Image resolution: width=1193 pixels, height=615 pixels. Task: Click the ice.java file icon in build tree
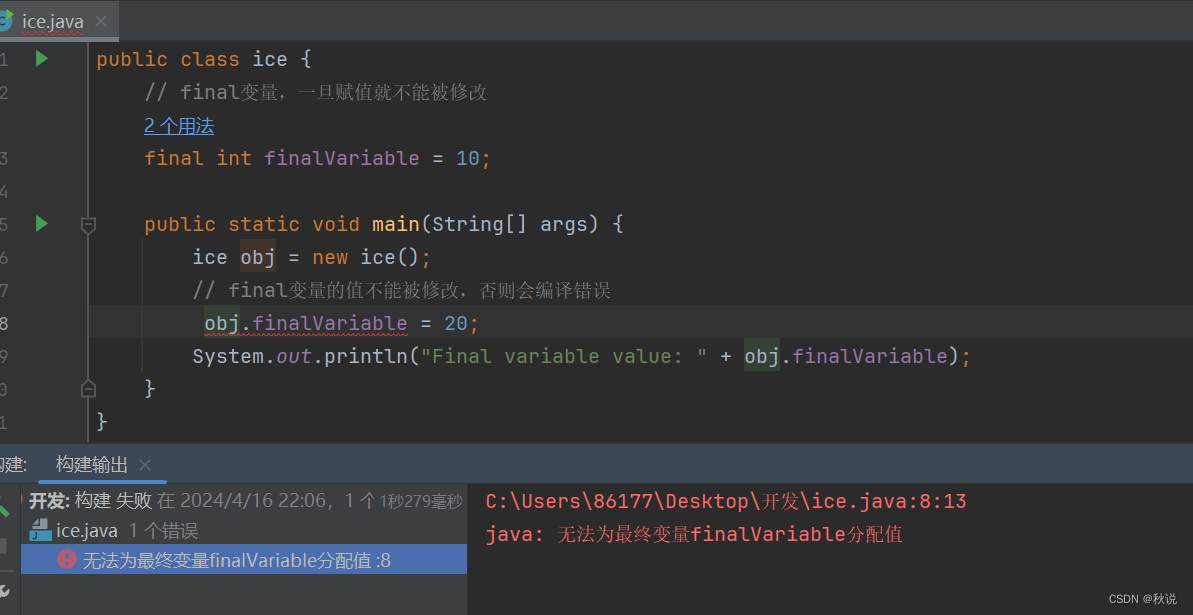coord(40,531)
